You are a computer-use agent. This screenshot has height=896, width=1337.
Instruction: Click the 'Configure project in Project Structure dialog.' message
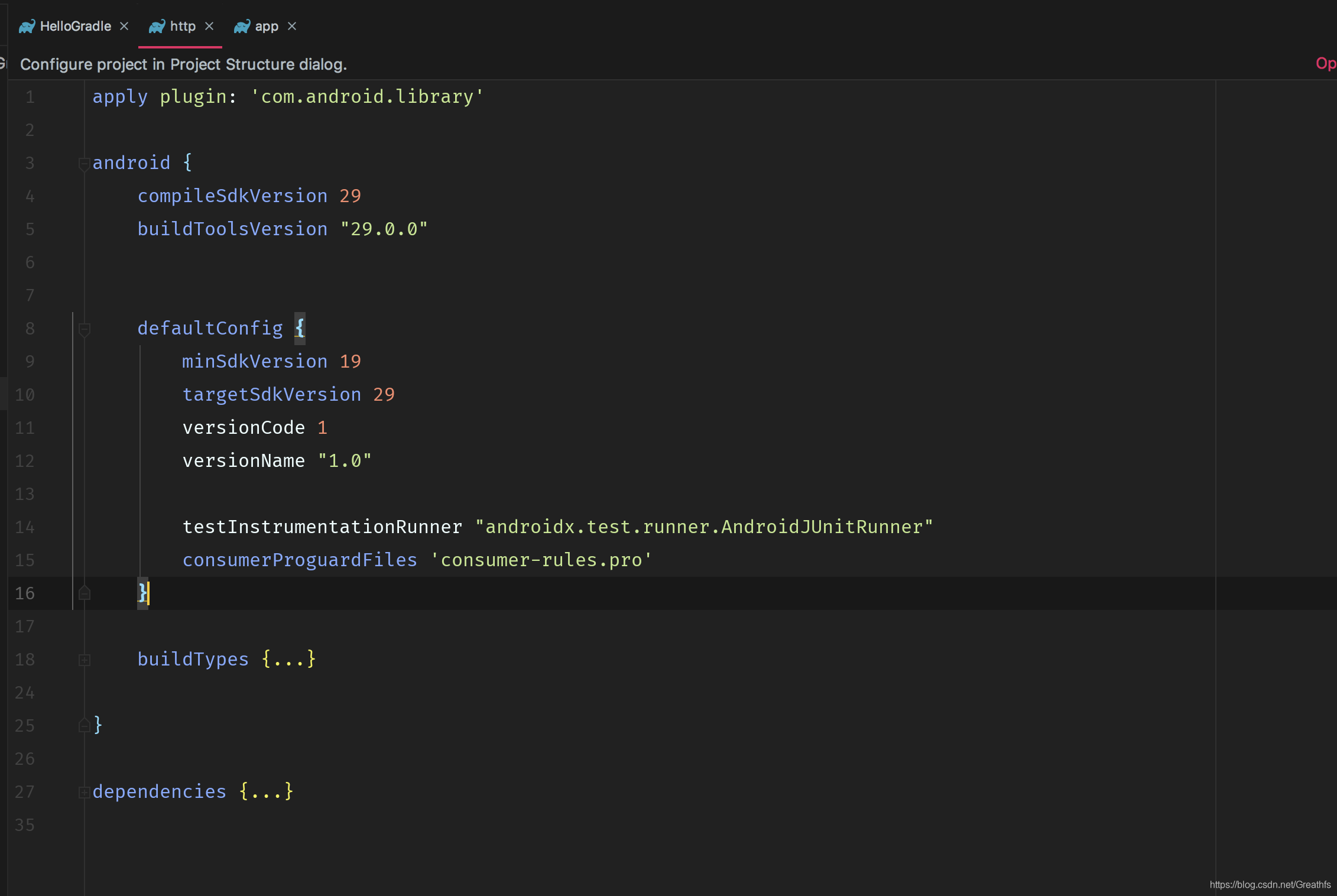[x=183, y=64]
